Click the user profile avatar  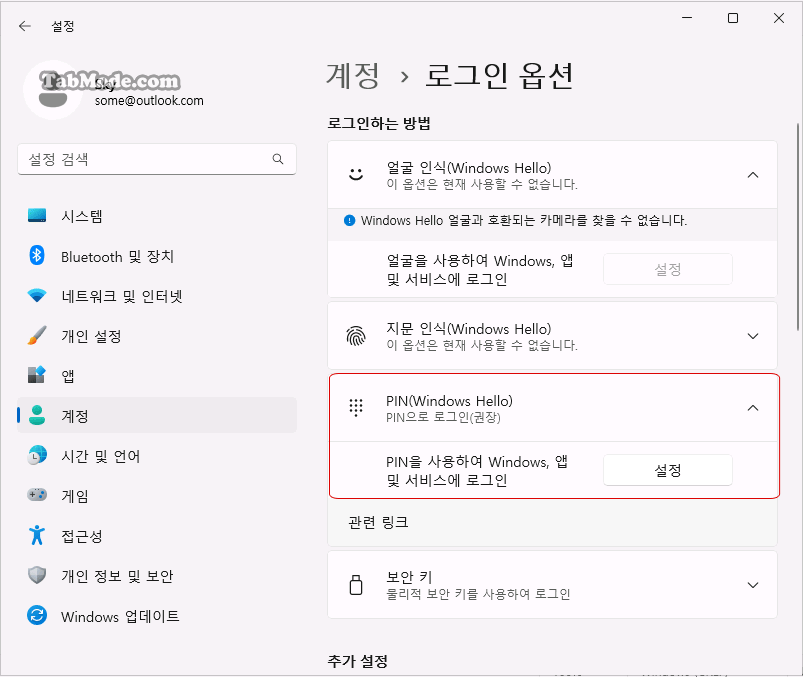[53, 90]
